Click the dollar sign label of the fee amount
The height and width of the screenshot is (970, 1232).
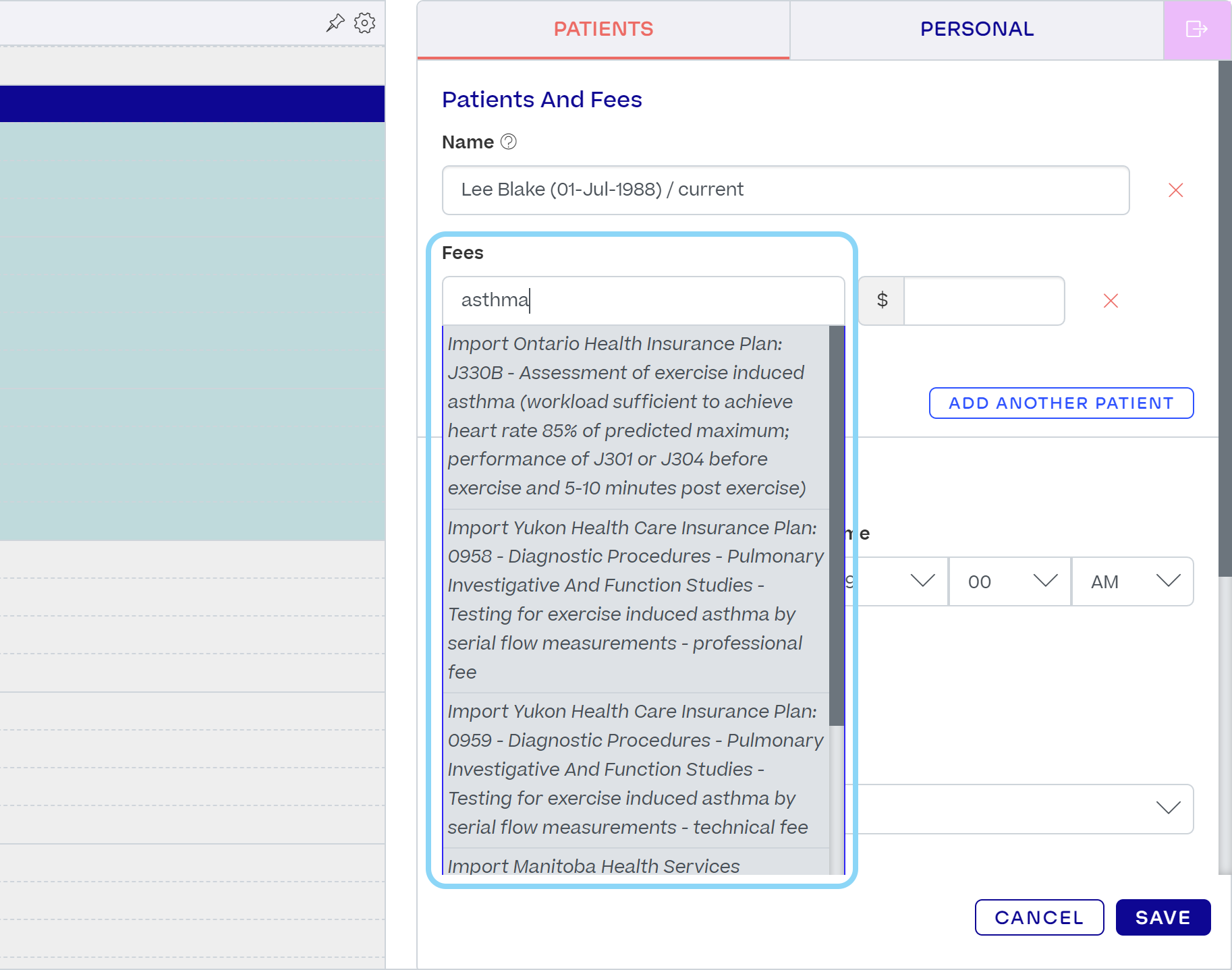[882, 300]
